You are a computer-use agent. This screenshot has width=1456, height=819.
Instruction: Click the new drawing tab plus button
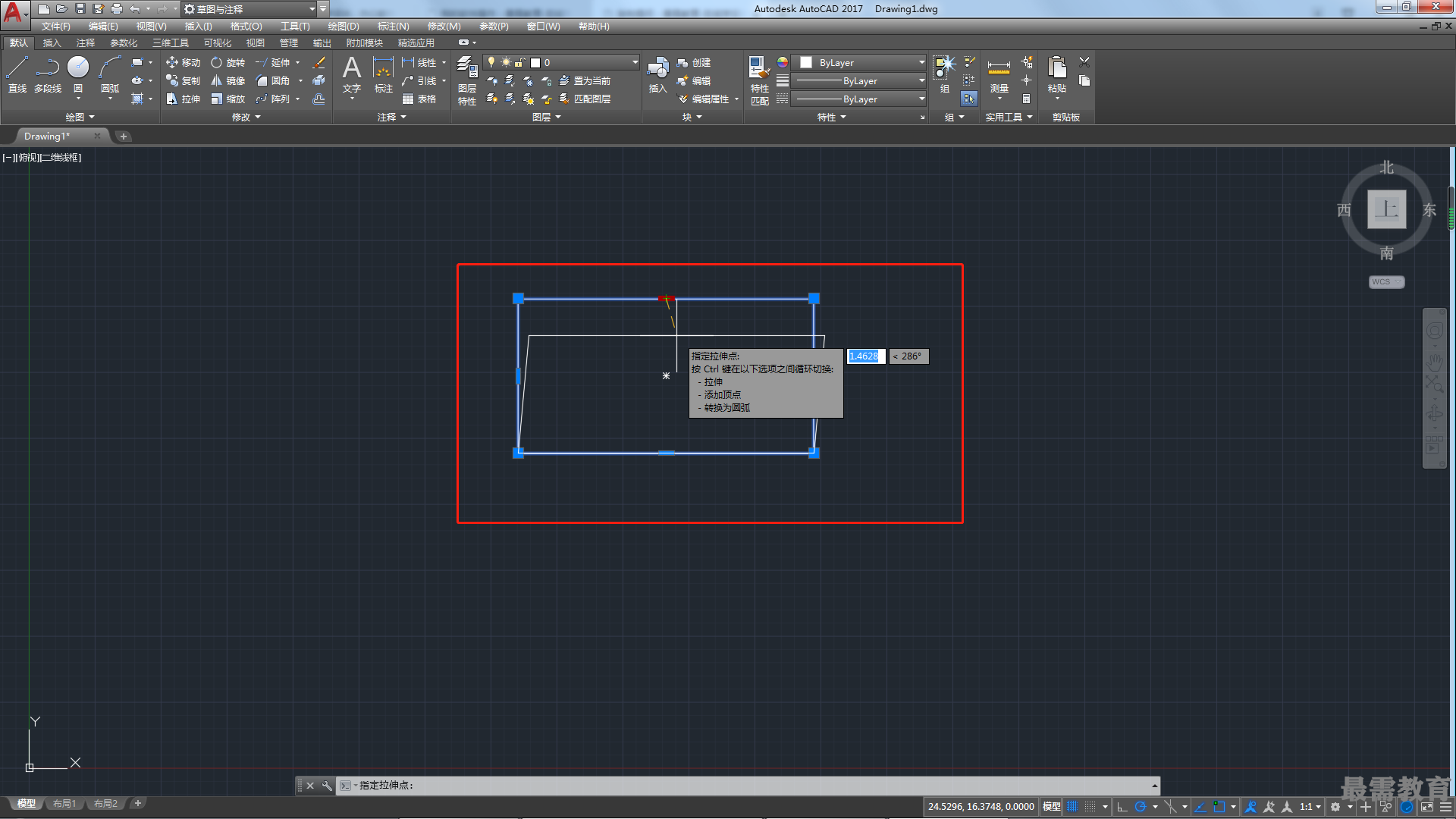[123, 136]
